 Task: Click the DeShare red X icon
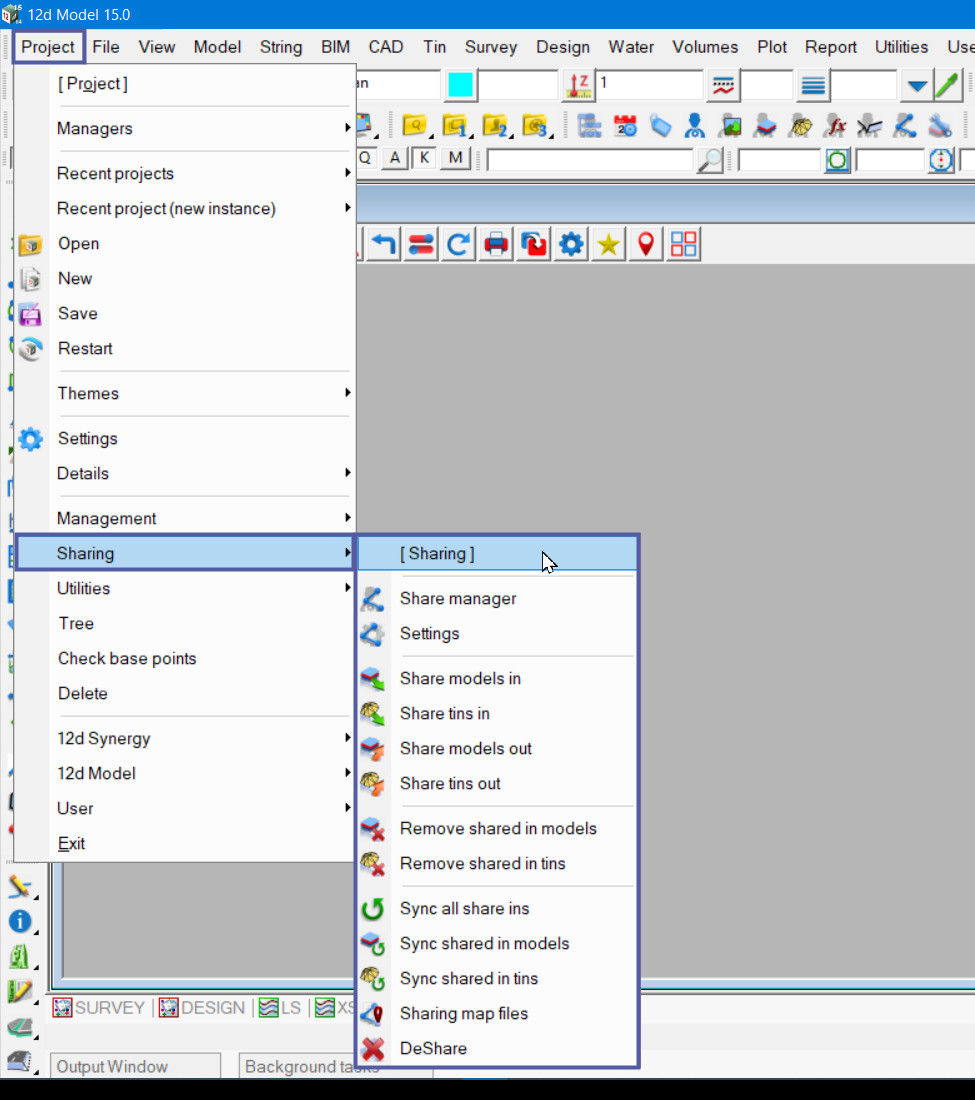coord(372,1049)
